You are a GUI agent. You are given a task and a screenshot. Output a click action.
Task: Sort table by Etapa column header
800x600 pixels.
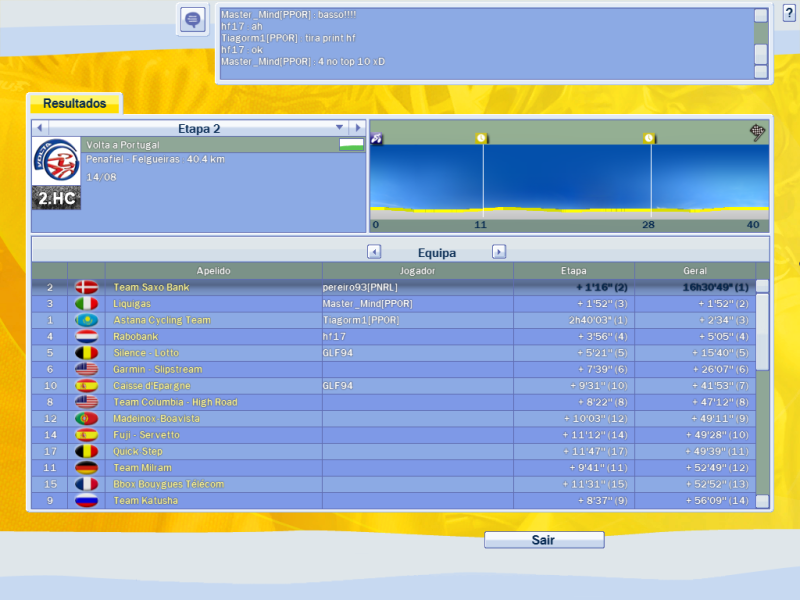574,270
